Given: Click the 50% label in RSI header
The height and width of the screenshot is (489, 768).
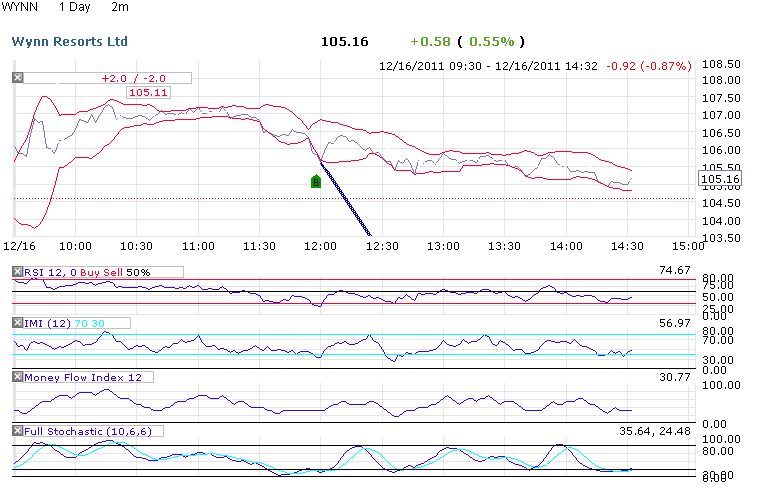Looking at the screenshot, I should tap(138, 272).
